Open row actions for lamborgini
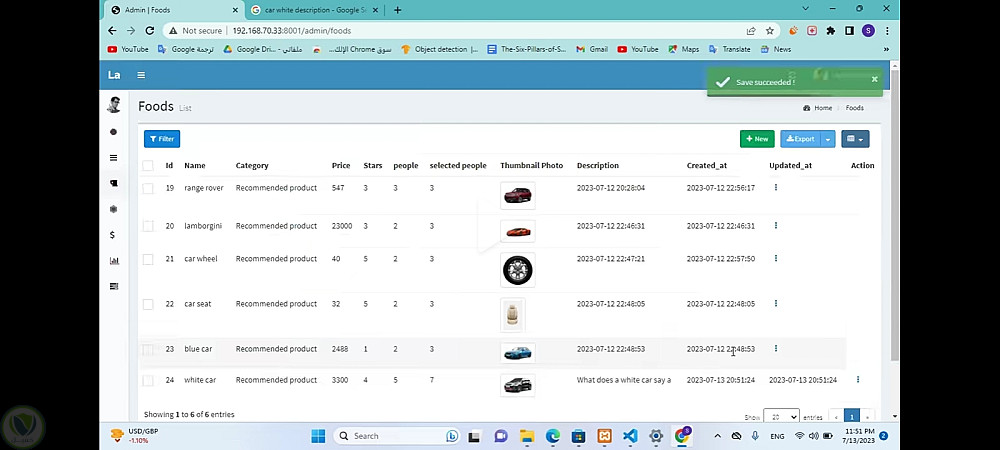 point(776,226)
